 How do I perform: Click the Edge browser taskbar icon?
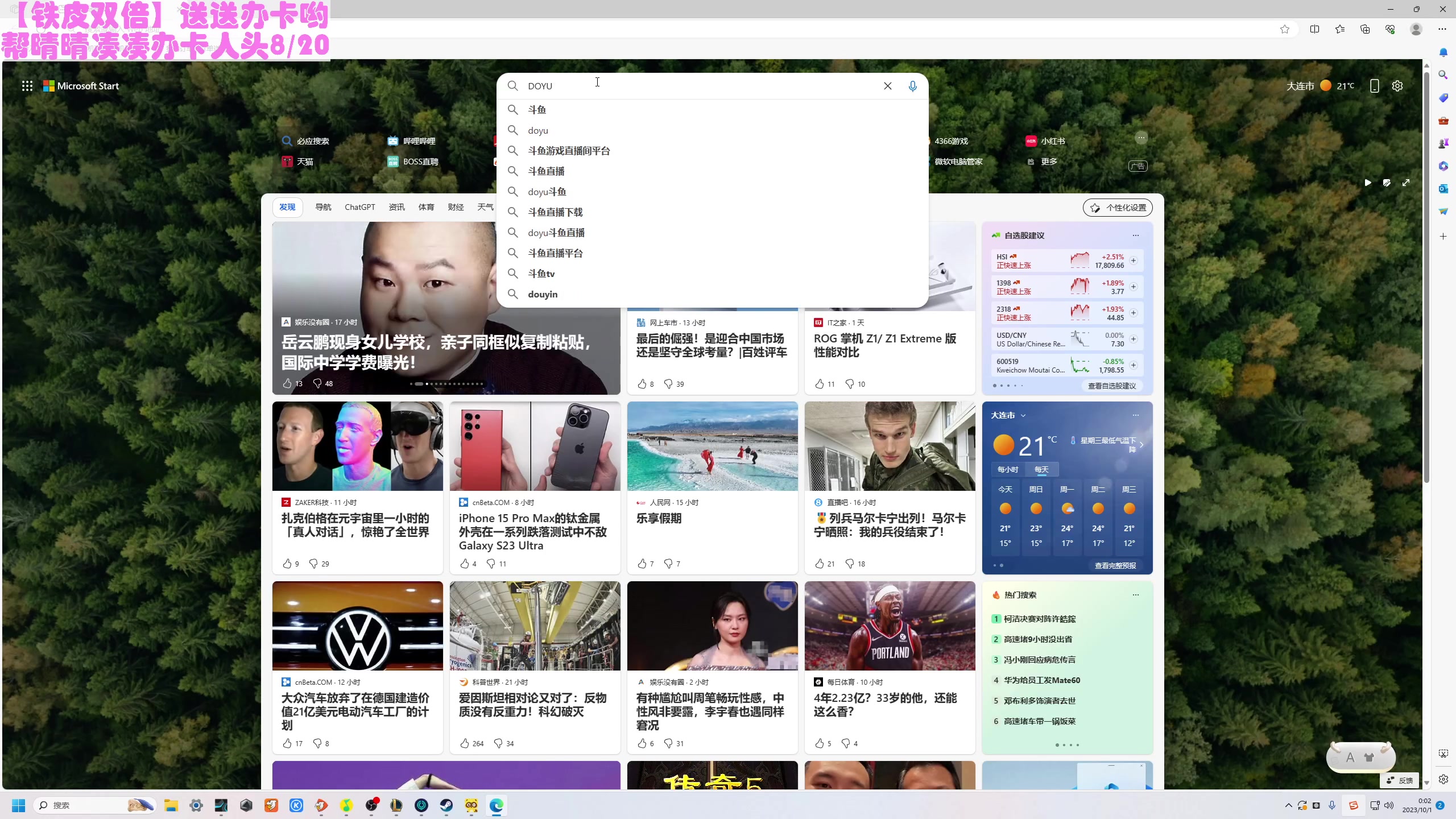pos(497,805)
